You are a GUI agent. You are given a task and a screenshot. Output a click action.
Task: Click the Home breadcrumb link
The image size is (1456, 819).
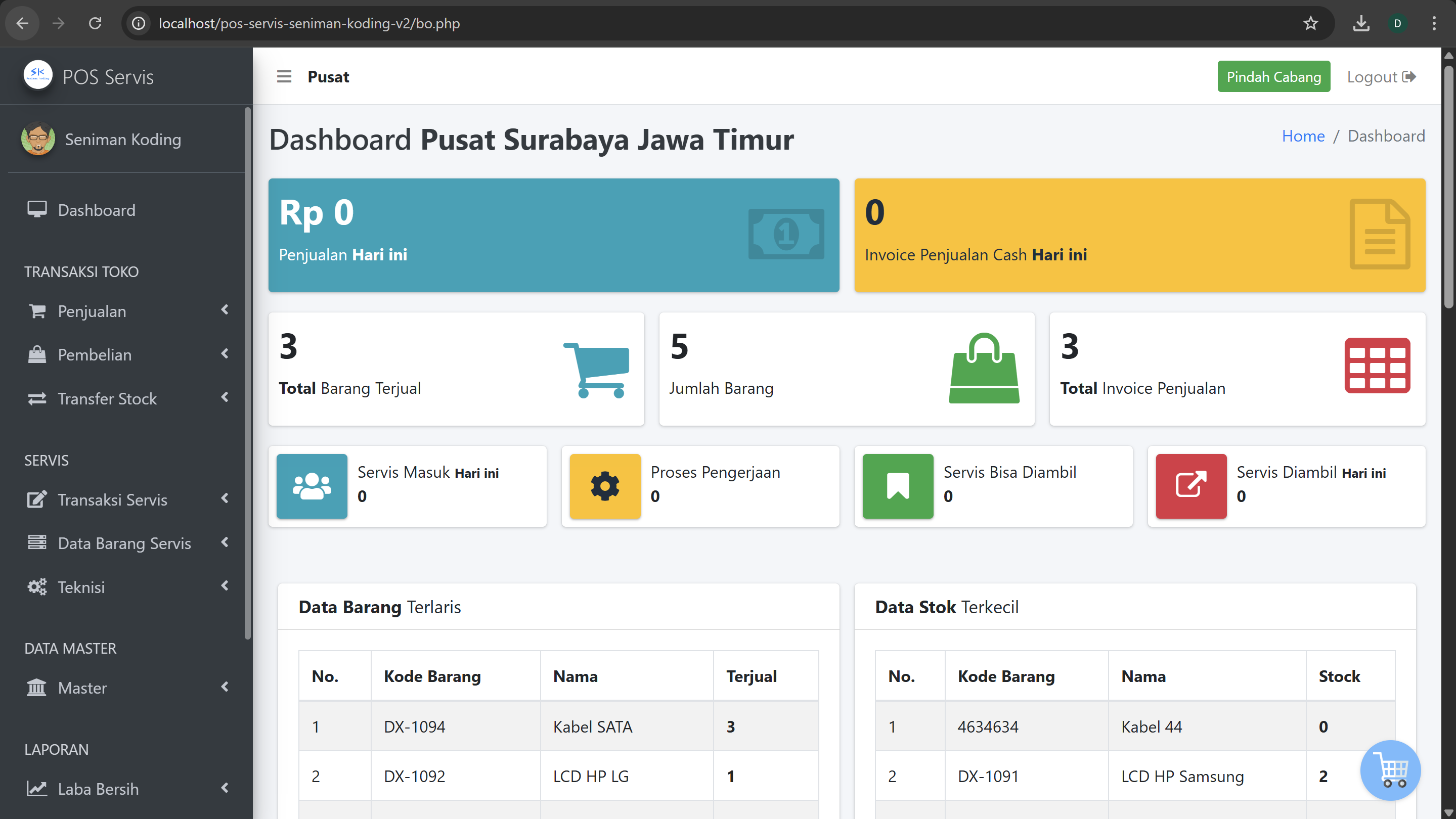(x=1303, y=136)
